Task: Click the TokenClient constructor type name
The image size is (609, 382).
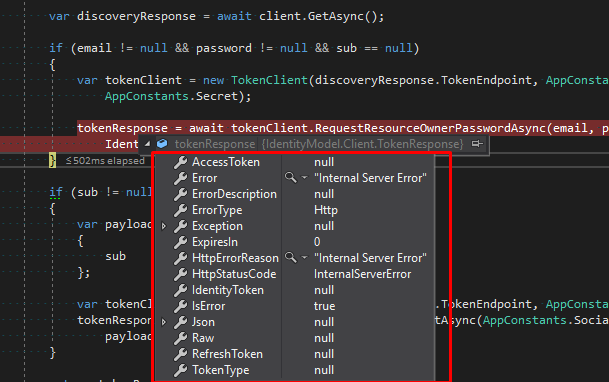Action: 270,80
